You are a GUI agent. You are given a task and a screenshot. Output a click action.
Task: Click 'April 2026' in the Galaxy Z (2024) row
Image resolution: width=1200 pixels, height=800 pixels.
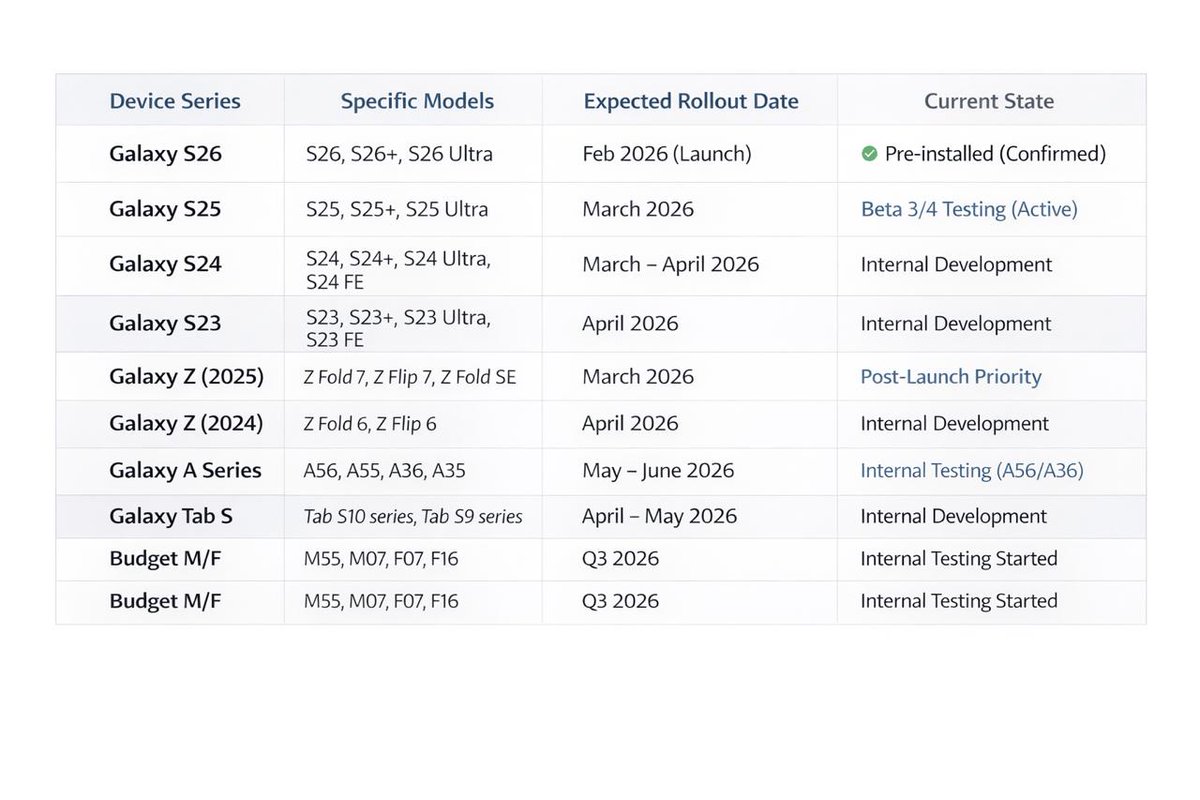pyautogui.click(x=630, y=424)
